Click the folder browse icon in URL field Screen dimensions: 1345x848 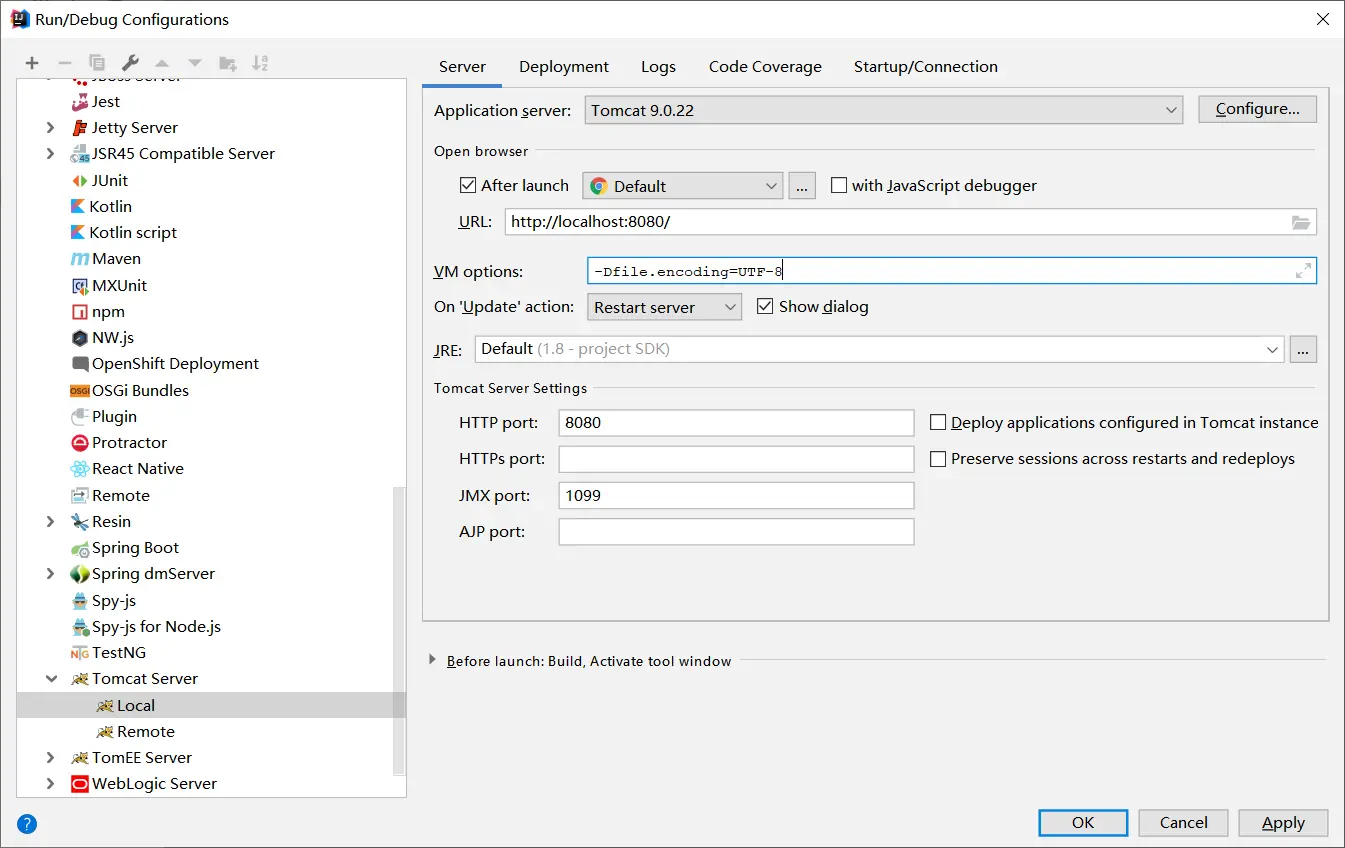pyautogui.click(x=1300, y=222)
